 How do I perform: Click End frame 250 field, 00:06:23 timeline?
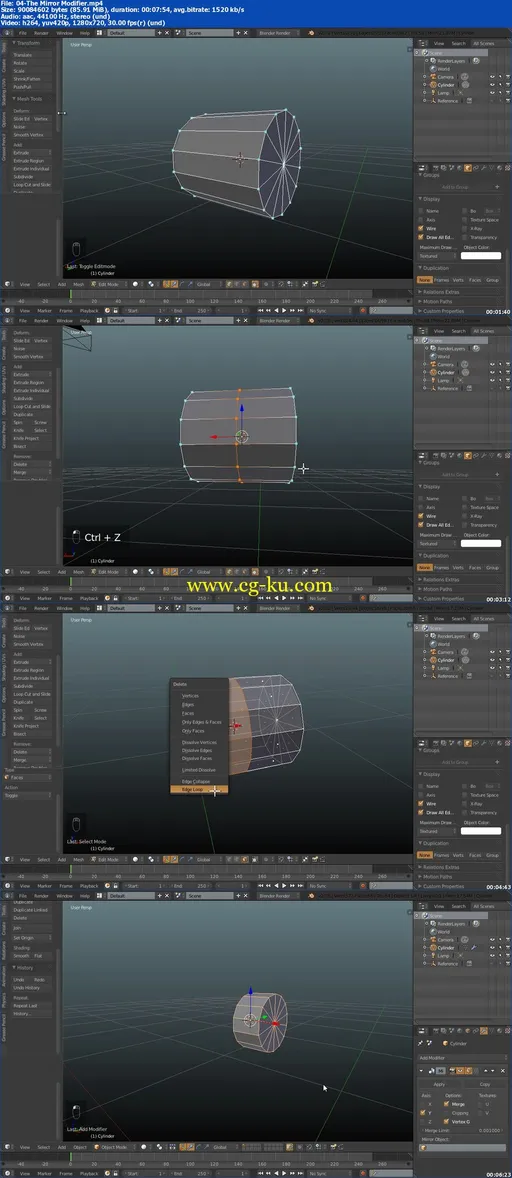[189, 1173]
